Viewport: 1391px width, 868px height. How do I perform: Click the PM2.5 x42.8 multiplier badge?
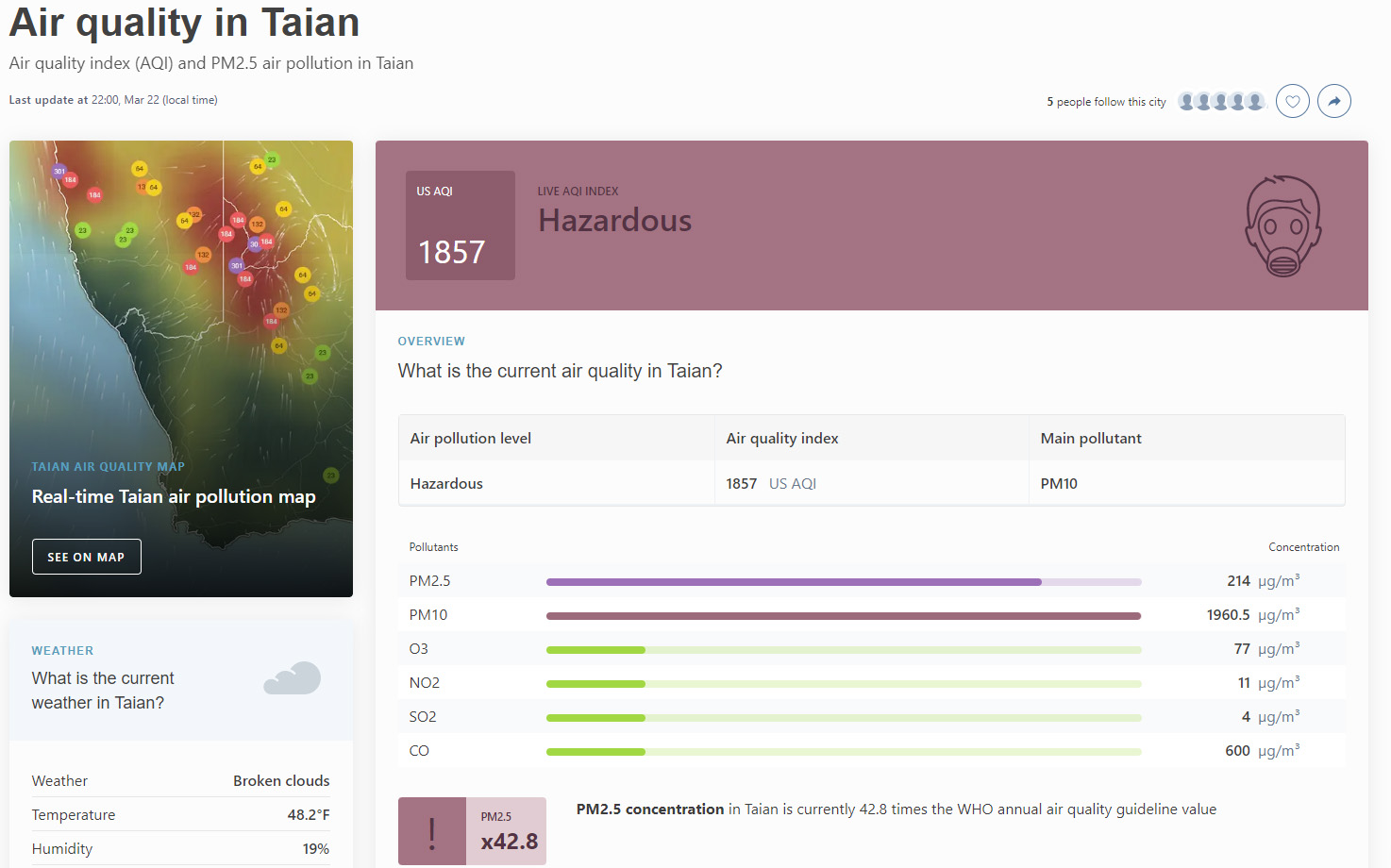(x=508, y=831)
